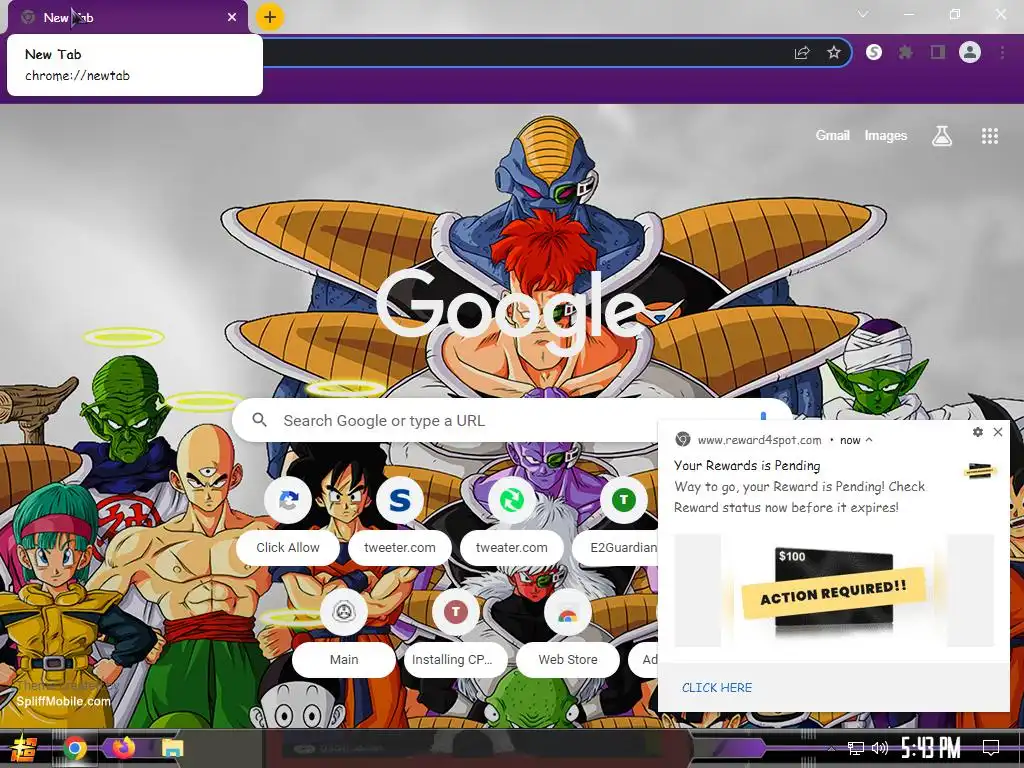The width and height of the screenshot is (1024, 768).
Task: Open File Explorer from taskbar
Action: click(x=173, y=748)
